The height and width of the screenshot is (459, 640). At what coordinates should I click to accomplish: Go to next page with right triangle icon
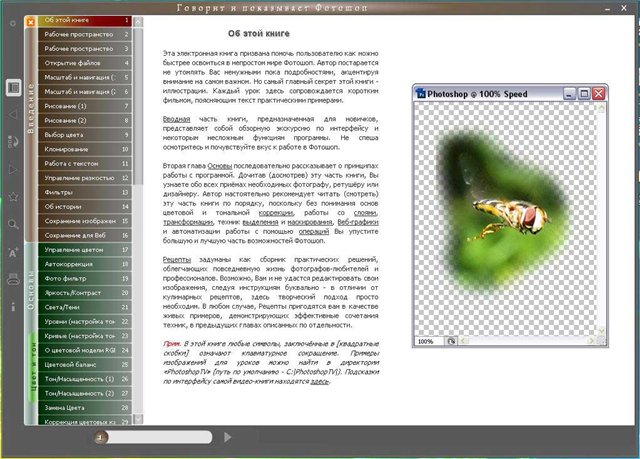(x=13, y=169)
